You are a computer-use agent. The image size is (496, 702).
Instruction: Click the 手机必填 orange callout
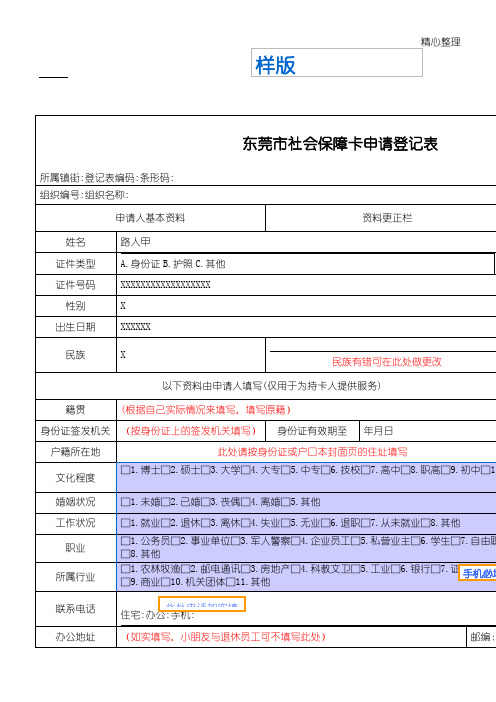(x=477, y=574)
